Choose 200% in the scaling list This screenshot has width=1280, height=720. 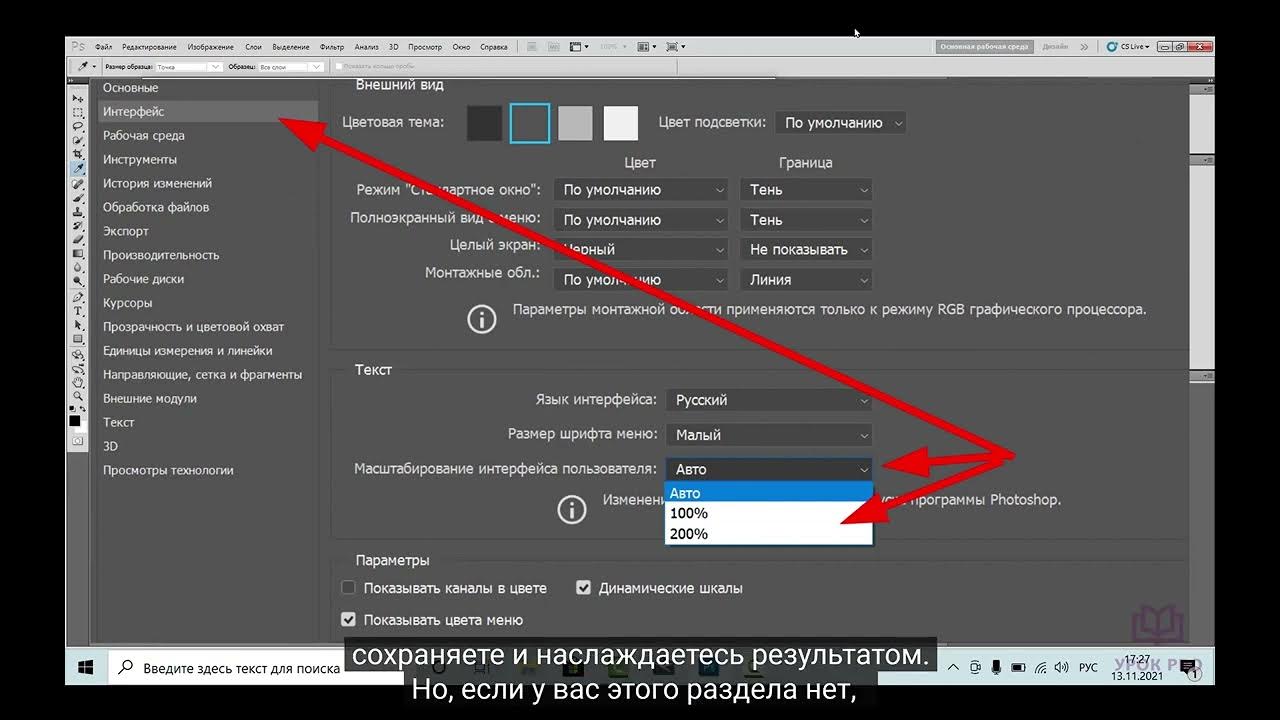click(768, 534)
